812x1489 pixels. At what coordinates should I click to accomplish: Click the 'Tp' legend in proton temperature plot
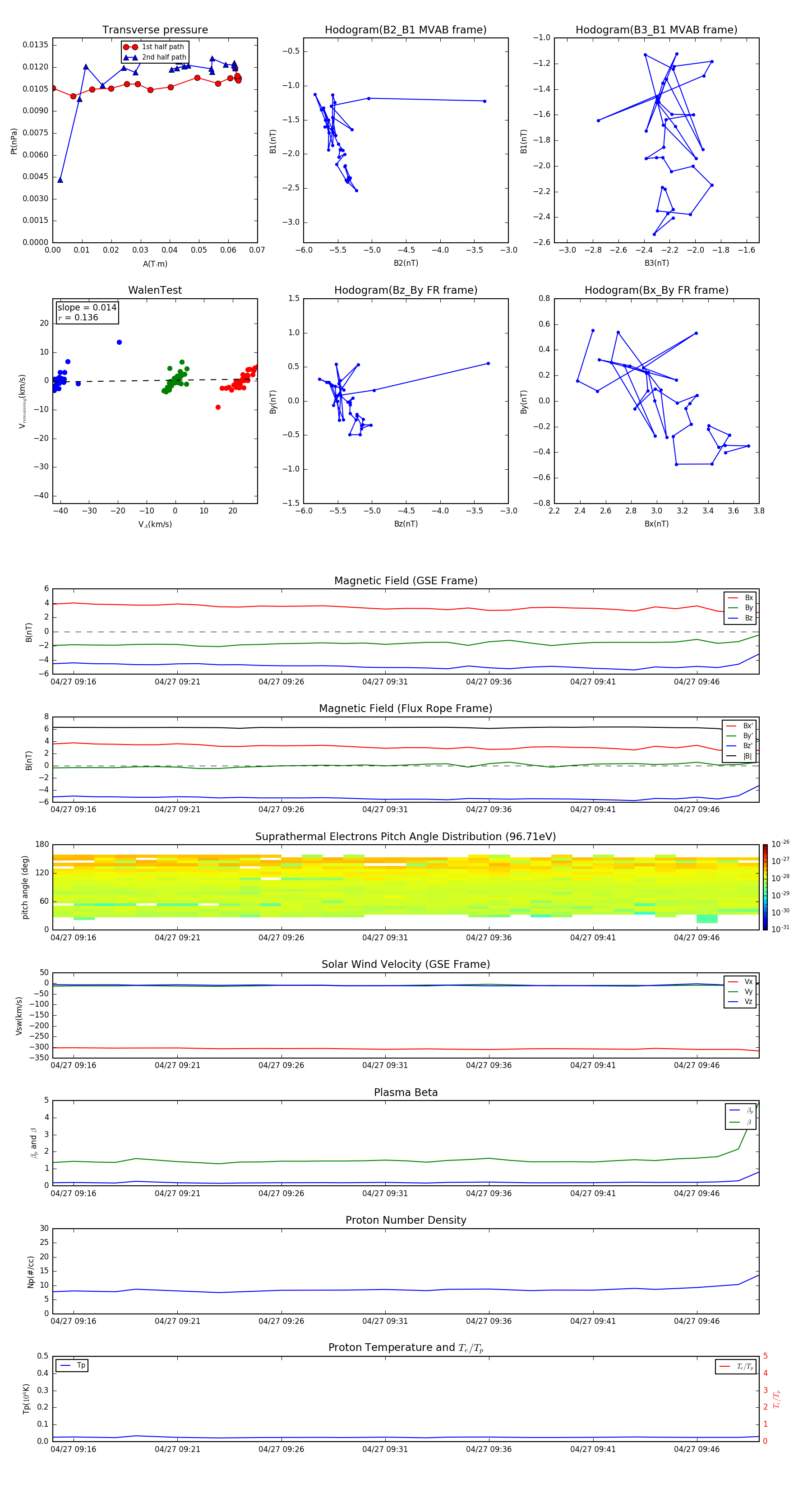tap(72, 1366)
